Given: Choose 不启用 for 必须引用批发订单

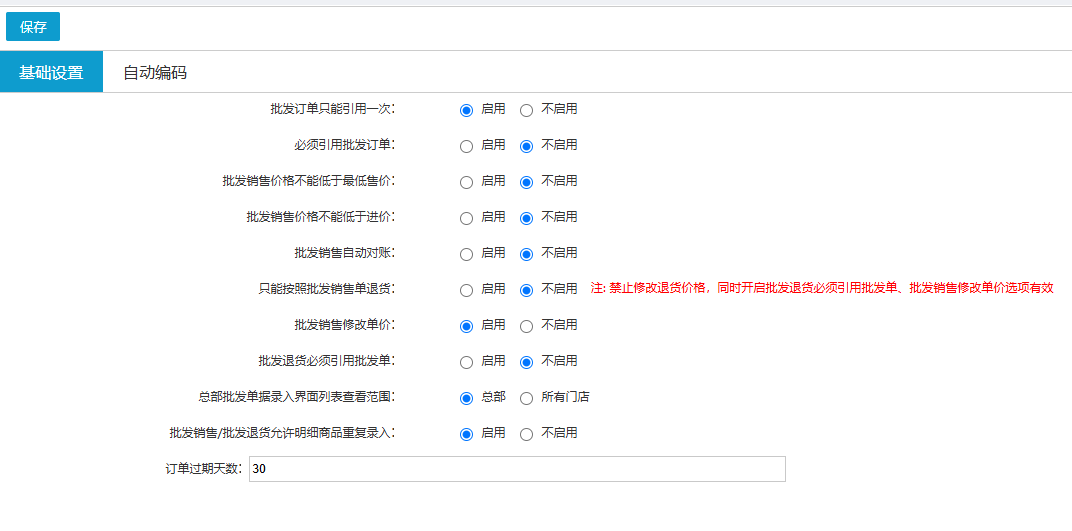Looking at the screenshot, I should [527, 146].
